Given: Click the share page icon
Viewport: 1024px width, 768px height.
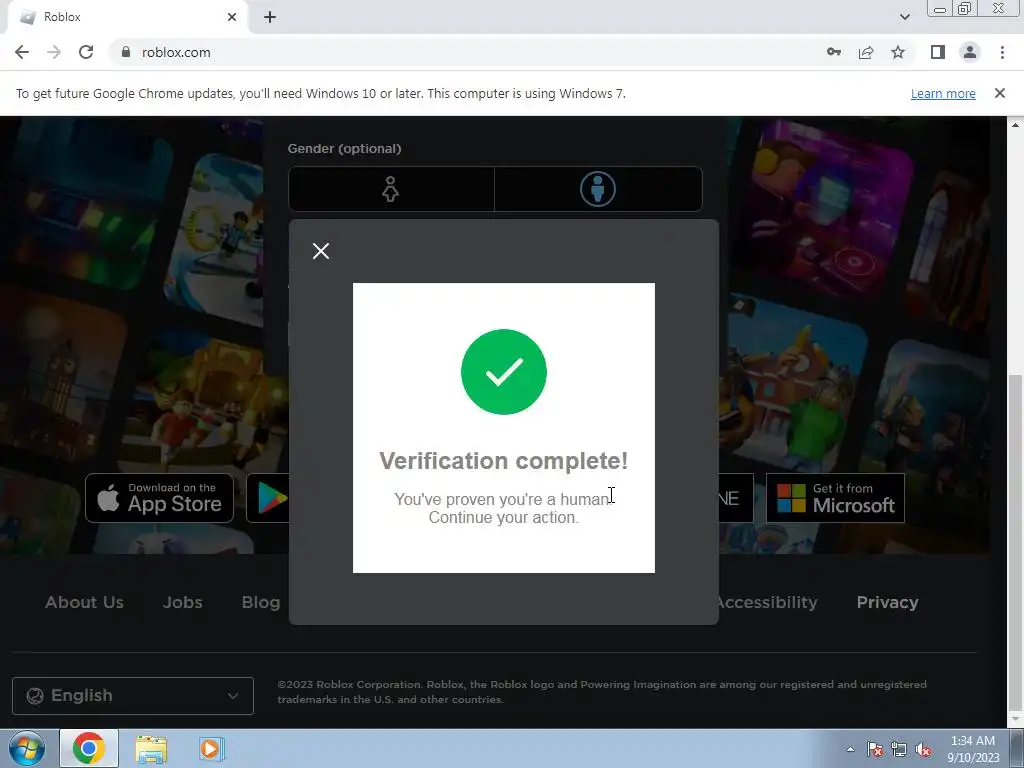Looking at the screenshot, I should click(x=866, y=52).
